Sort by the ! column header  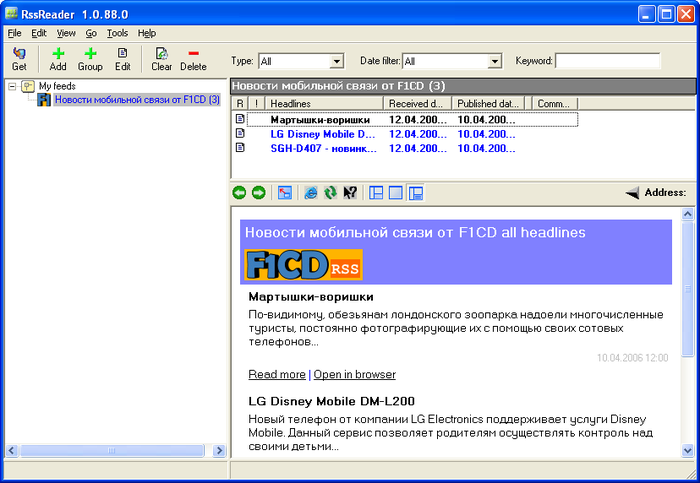click(256, 104)
